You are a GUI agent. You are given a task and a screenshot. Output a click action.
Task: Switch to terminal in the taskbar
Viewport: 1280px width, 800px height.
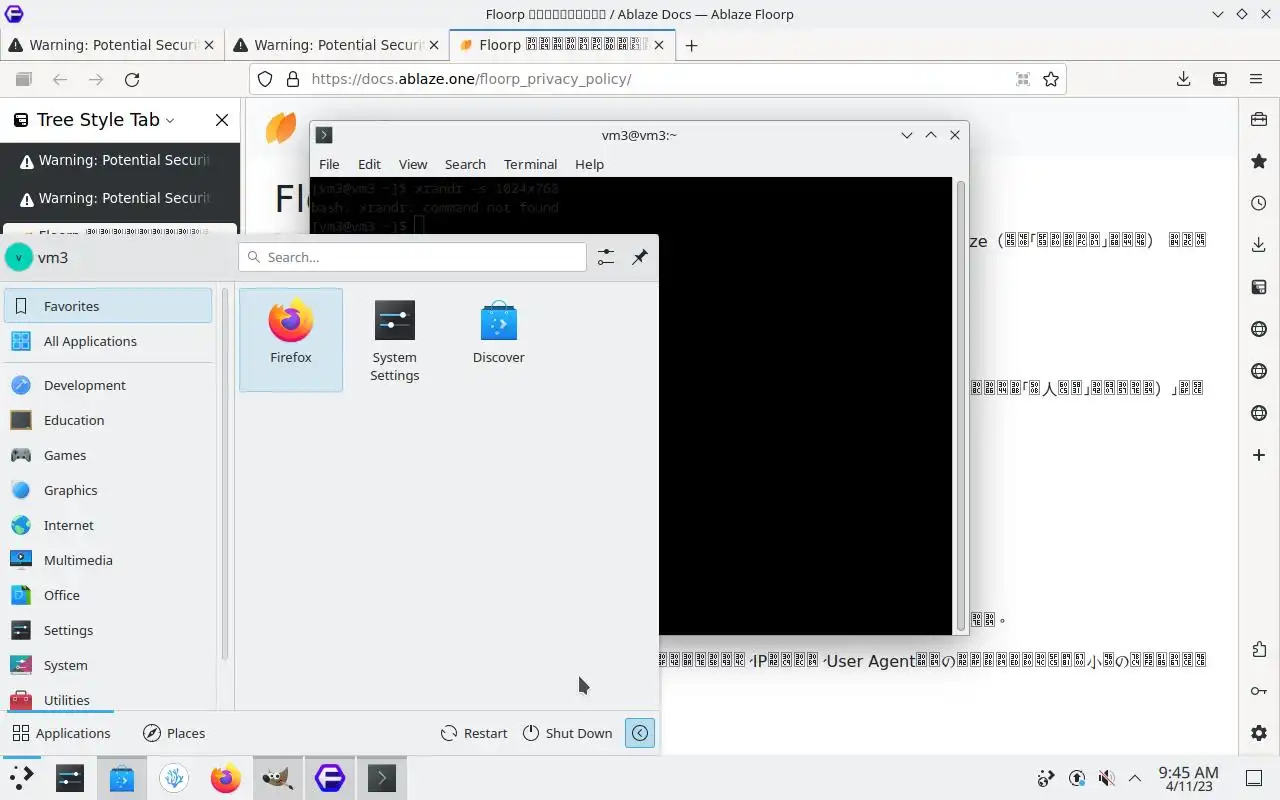point(382,778)
